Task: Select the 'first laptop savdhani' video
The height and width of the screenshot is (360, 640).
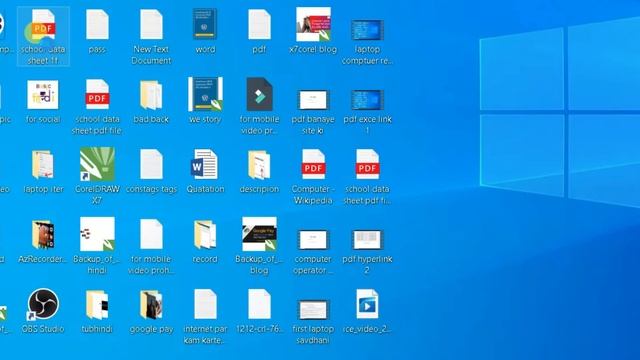Action: pyautogui.click(x=313, y=310)
